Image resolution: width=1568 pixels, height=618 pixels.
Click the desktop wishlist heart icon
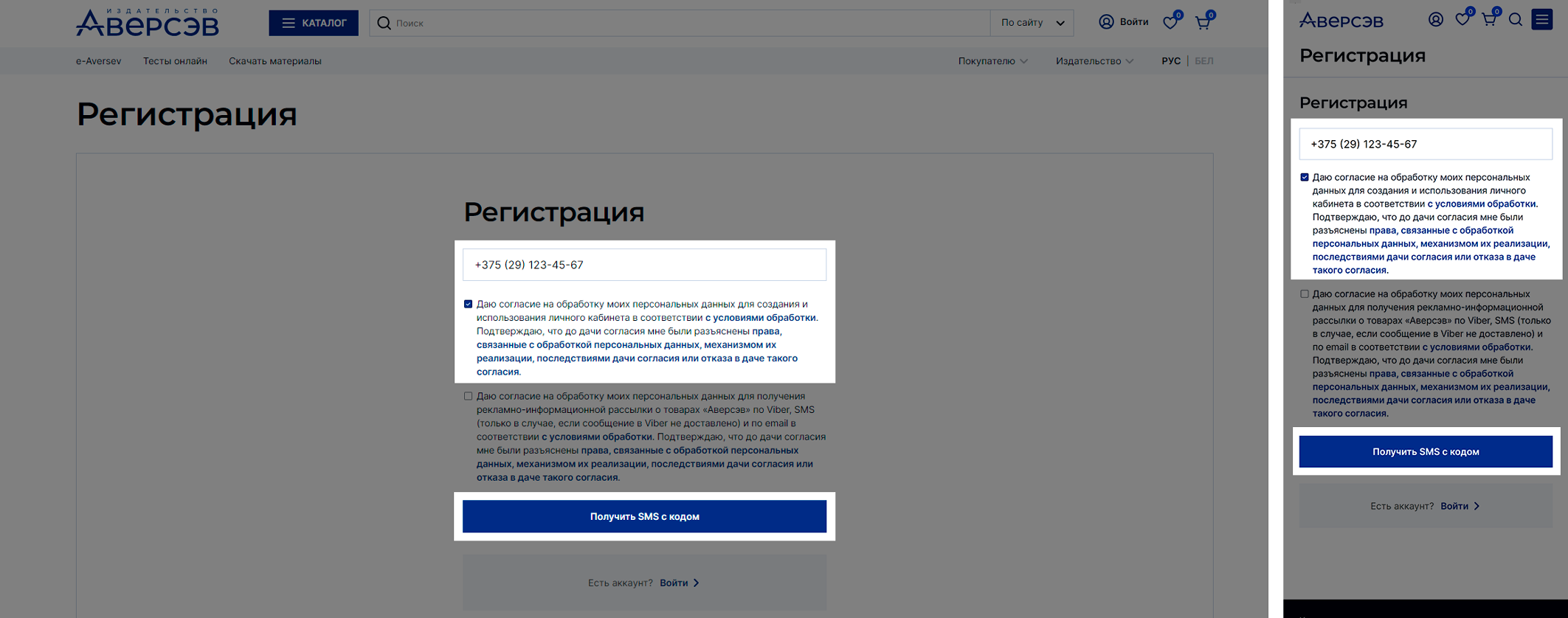click(1170, 23)
